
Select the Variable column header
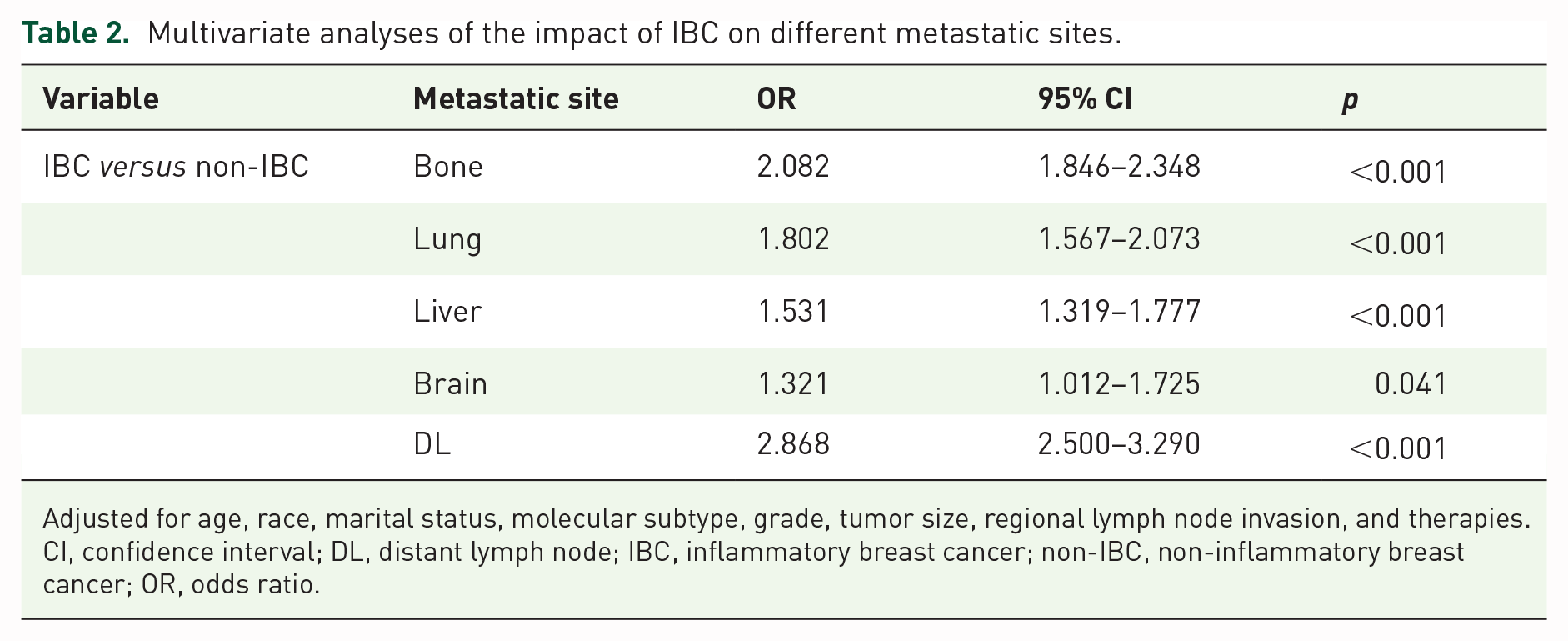pyautogui.click(x=101, y=99)
